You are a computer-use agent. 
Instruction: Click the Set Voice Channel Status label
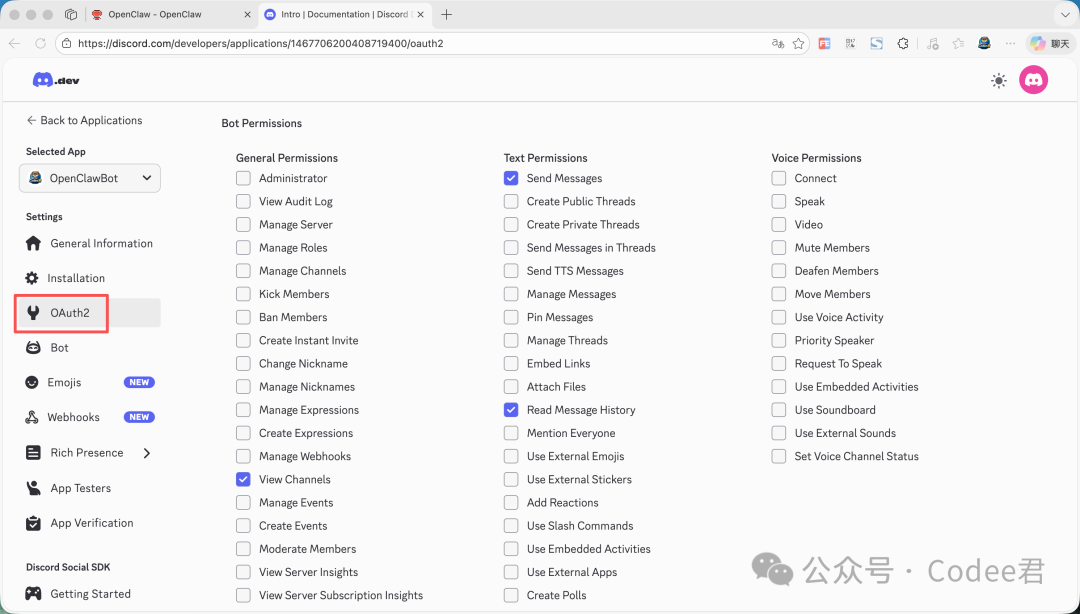[856, 456]
